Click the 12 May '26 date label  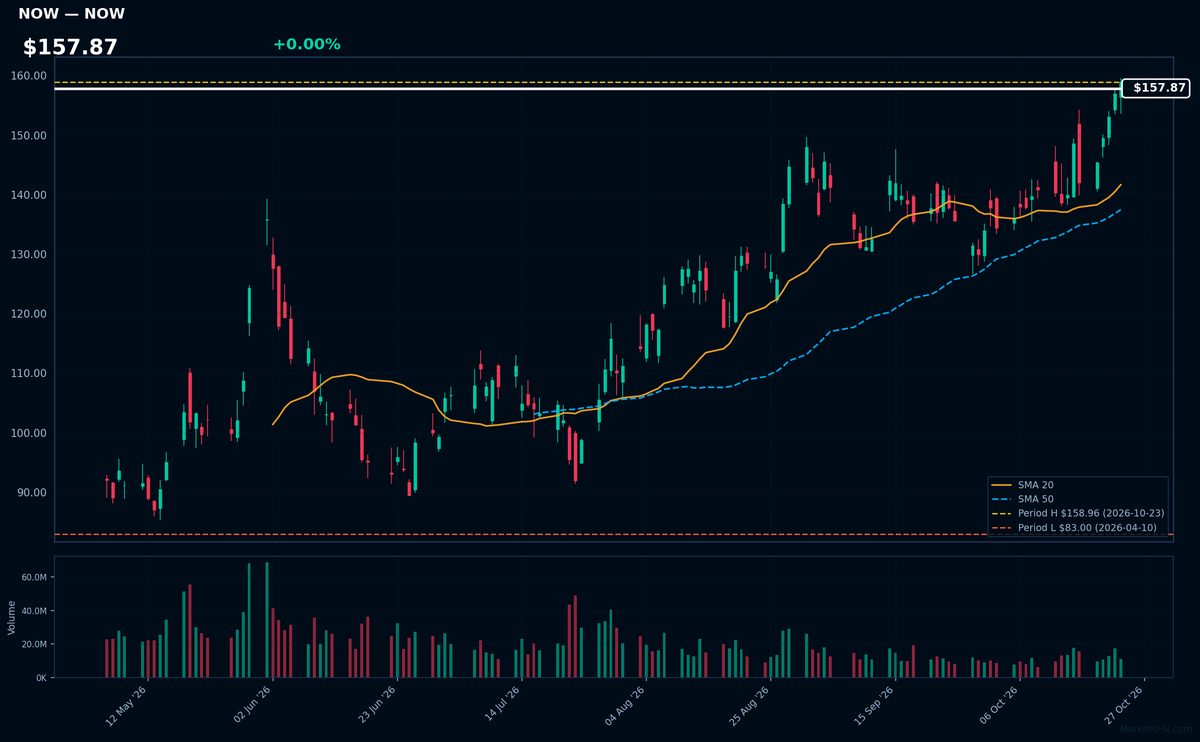click(127, 706)
